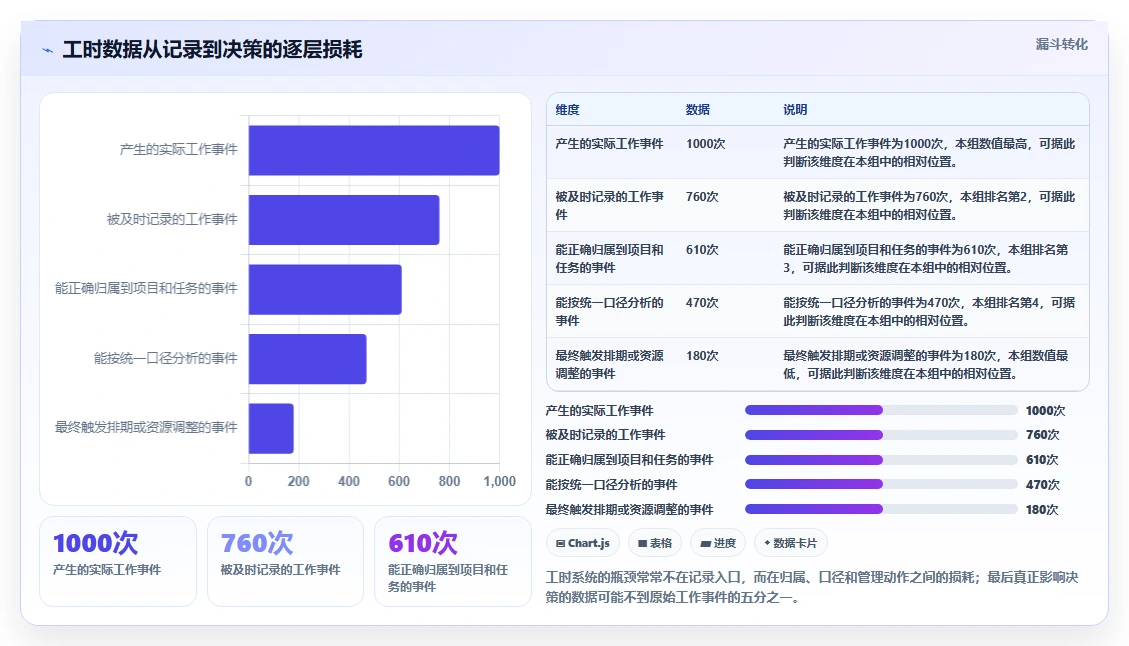Click the progress bar showing 180次

tap(881, 509)
